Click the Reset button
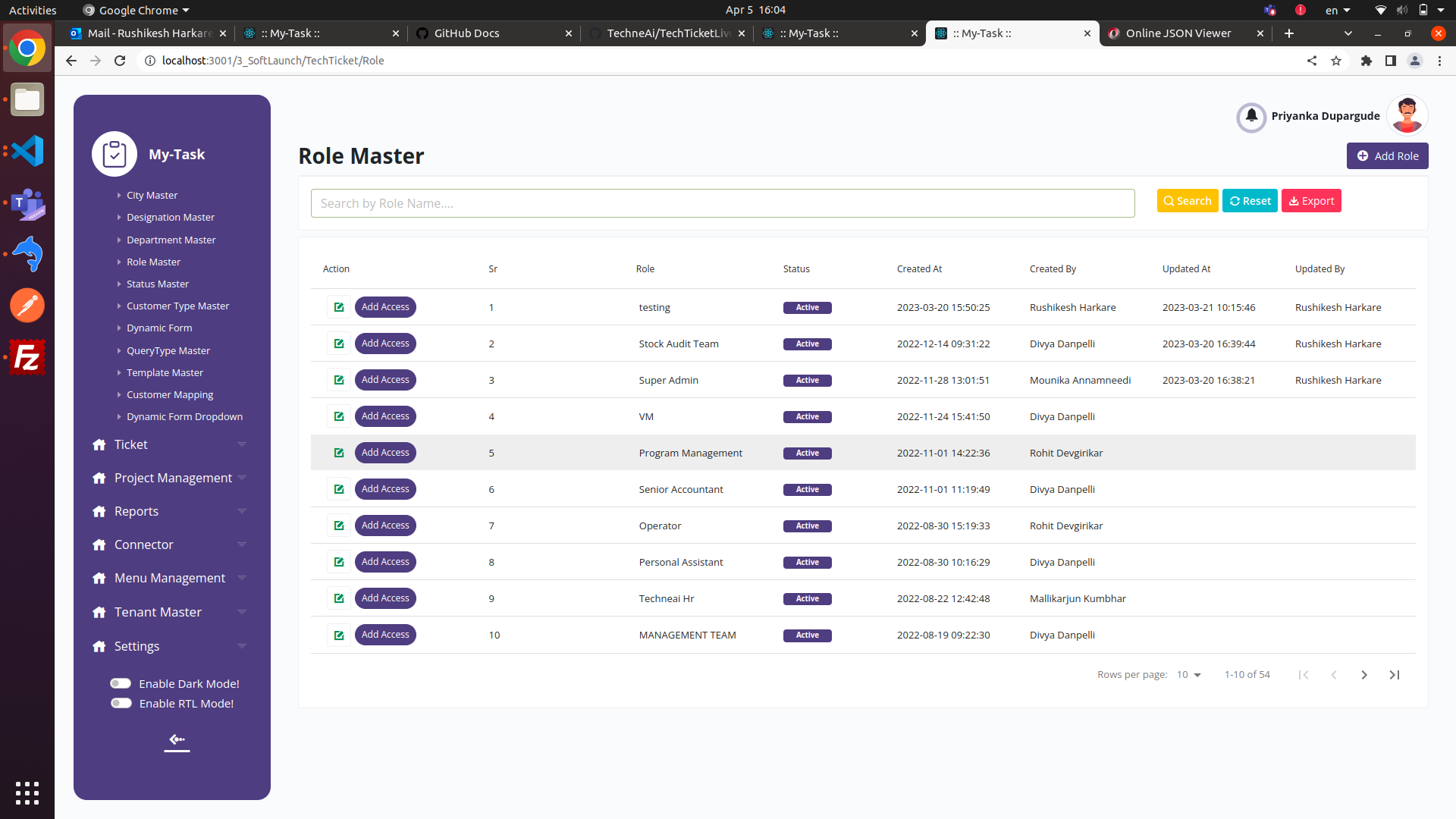The width and height of the screenshot is (1456, 819). [1250, 201]
